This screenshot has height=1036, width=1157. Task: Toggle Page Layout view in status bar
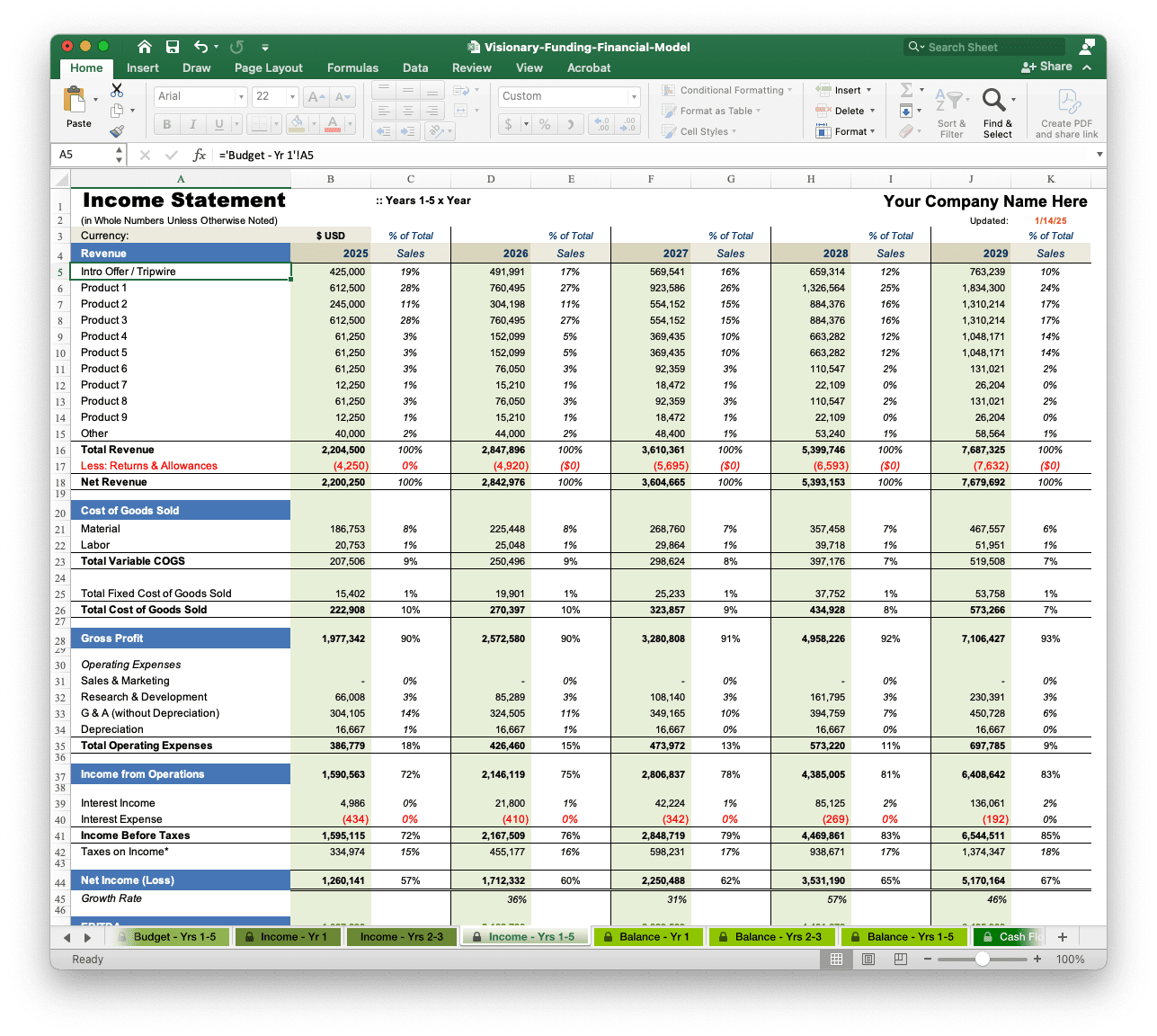(868, 960)
